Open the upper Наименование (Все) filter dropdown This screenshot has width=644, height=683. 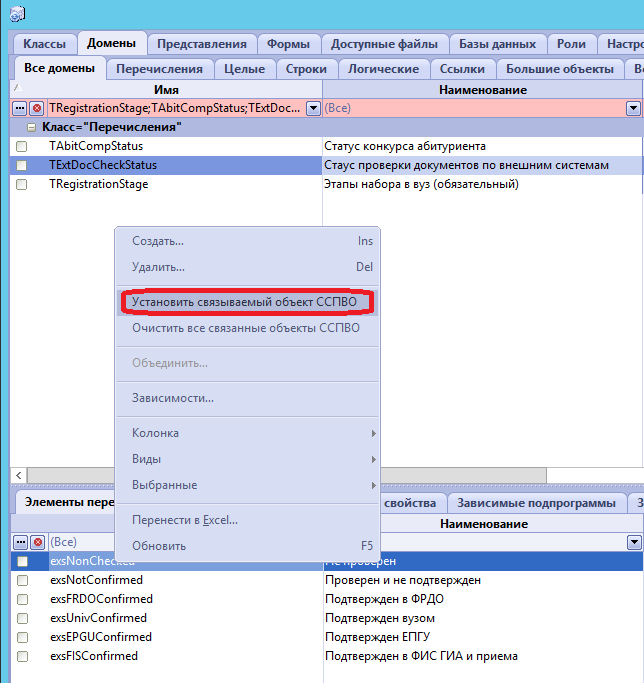point(633,108)
